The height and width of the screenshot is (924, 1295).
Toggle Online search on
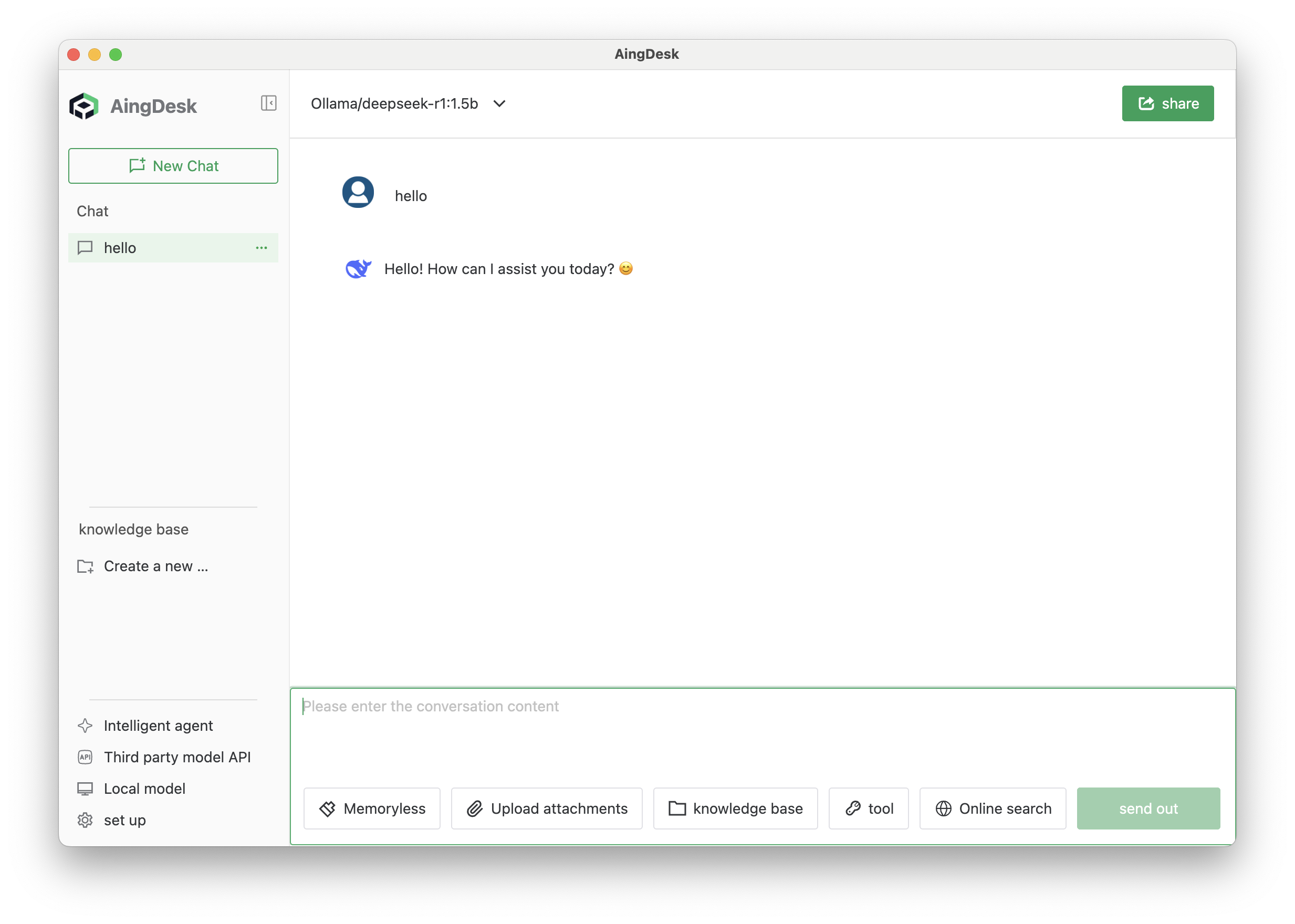(993, 808)
